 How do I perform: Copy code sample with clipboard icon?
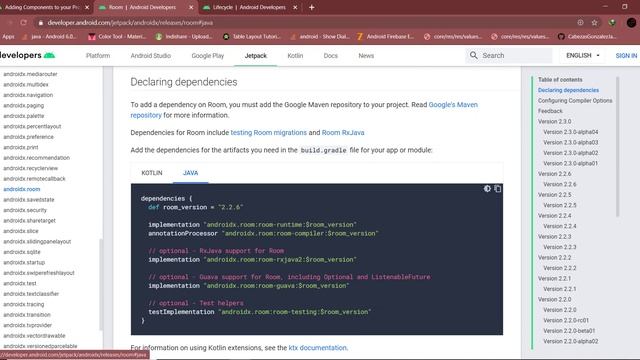498,189
